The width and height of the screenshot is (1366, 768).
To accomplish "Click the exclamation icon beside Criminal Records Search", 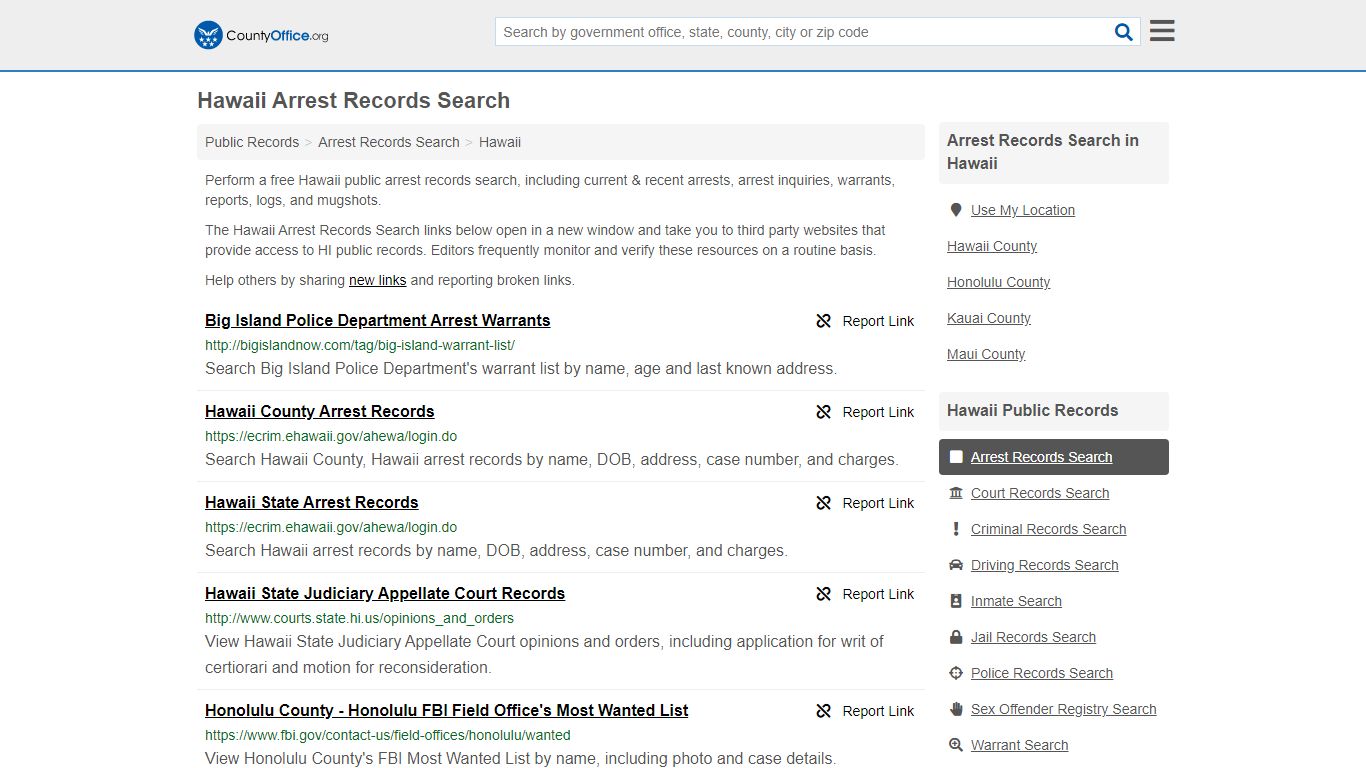I will 956,529.
